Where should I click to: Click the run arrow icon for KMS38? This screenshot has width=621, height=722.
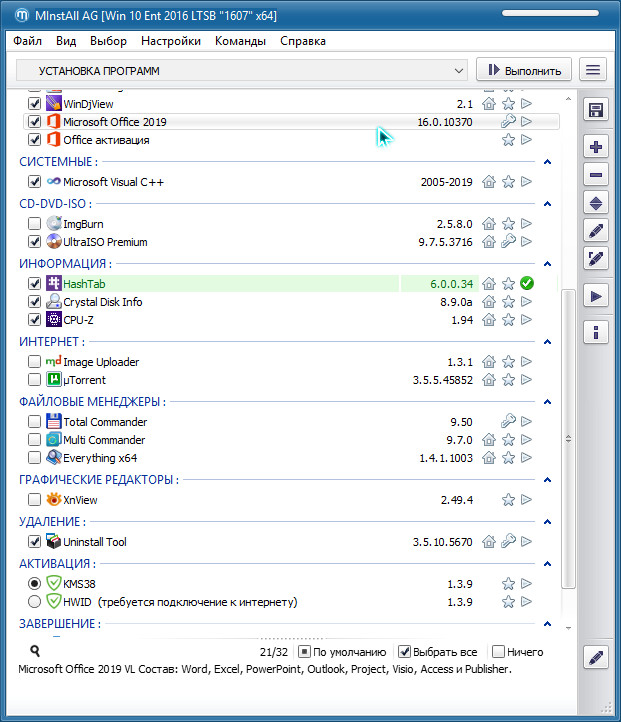(x=526, y=584)
